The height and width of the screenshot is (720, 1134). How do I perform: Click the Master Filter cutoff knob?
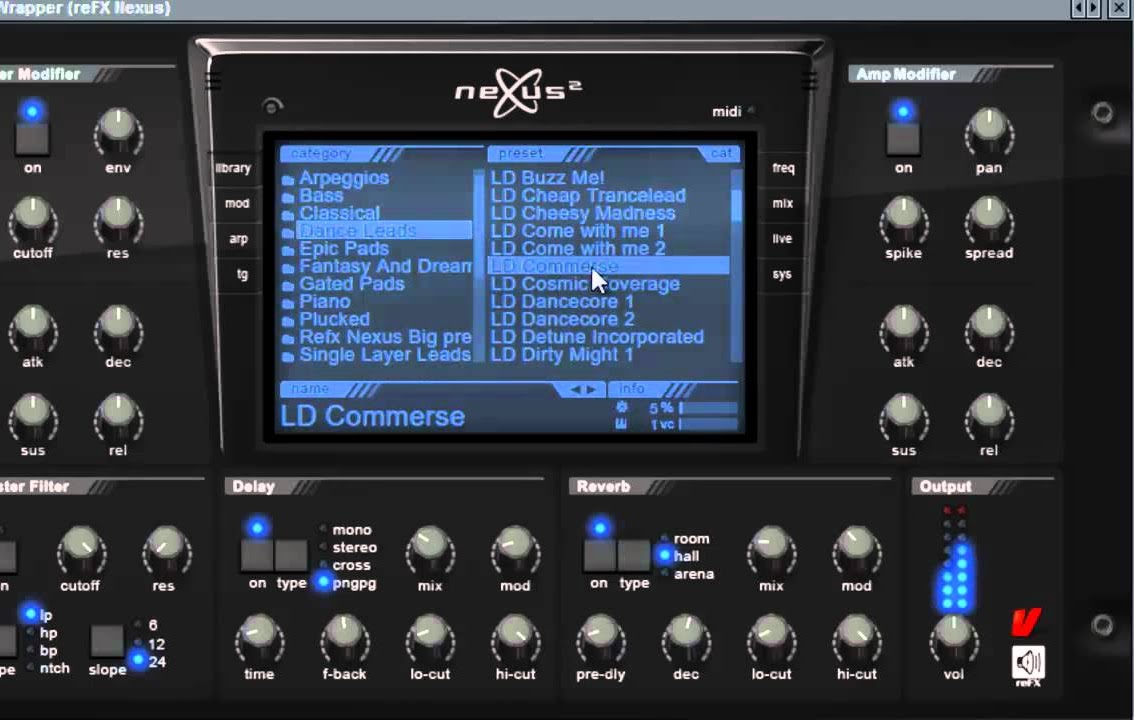(81, 552)
